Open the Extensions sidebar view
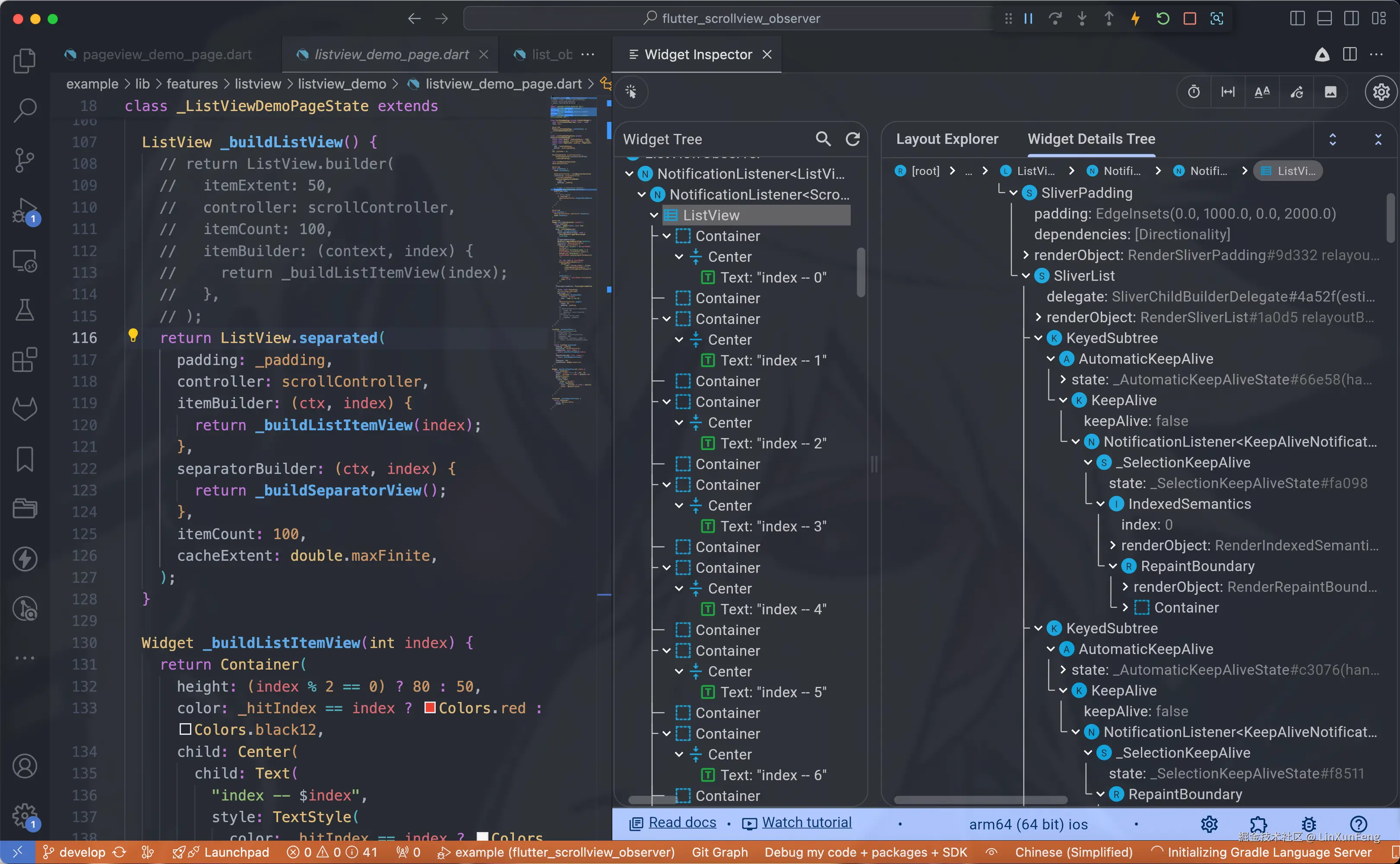Viewport: 1400px width, 864px height. (25, 360)
